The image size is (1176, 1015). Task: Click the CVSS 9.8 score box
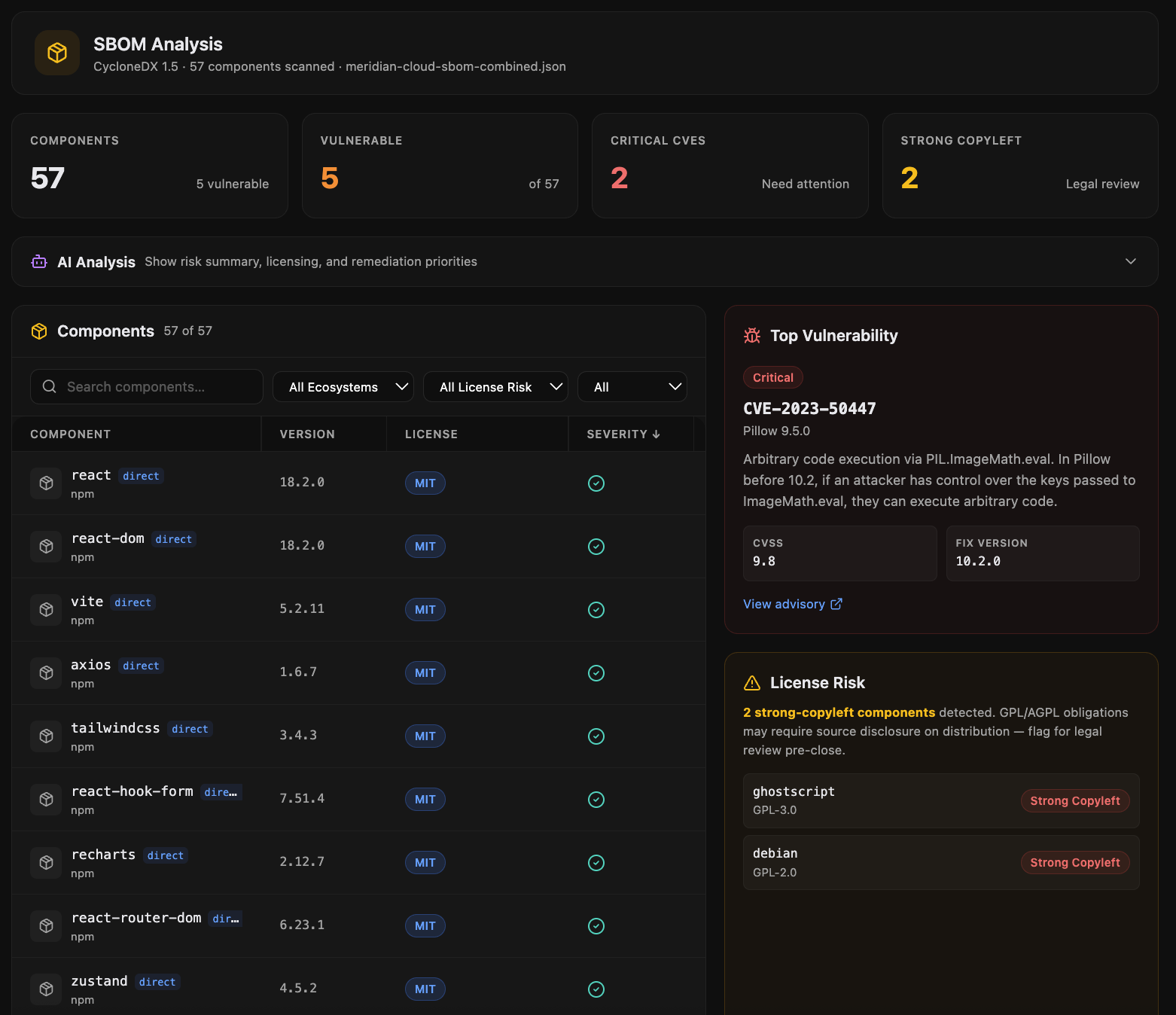(x=839, y=553)
